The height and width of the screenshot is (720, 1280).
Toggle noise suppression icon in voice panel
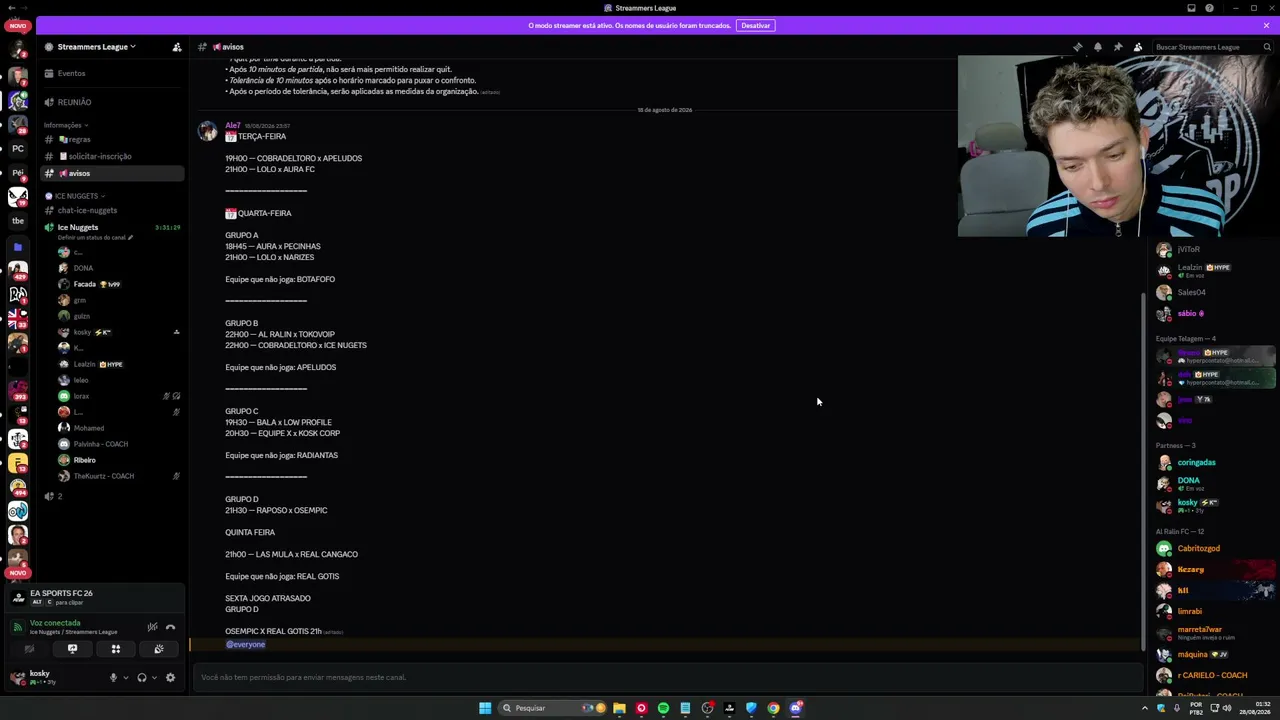click(152, 627)
